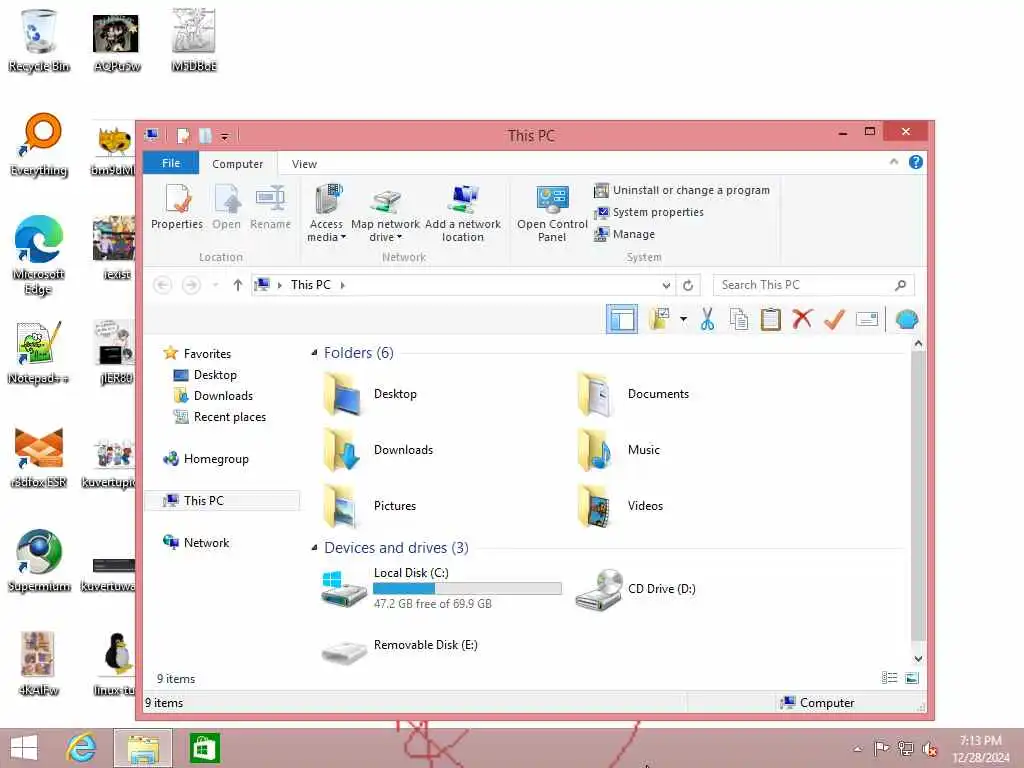Select Network in navigation pane
The image size is (1024, 768).
[206, 542]
